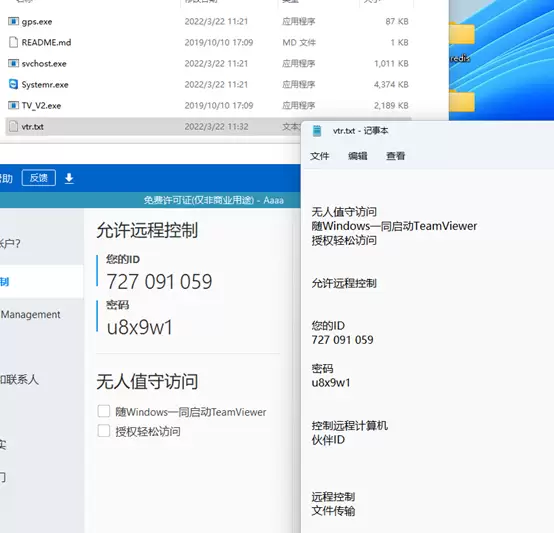Image resolution: width=554 pixels, height=533 pixels.
Task: Click 授权轻松访问 line in Notepad
Action: point(344,241)
